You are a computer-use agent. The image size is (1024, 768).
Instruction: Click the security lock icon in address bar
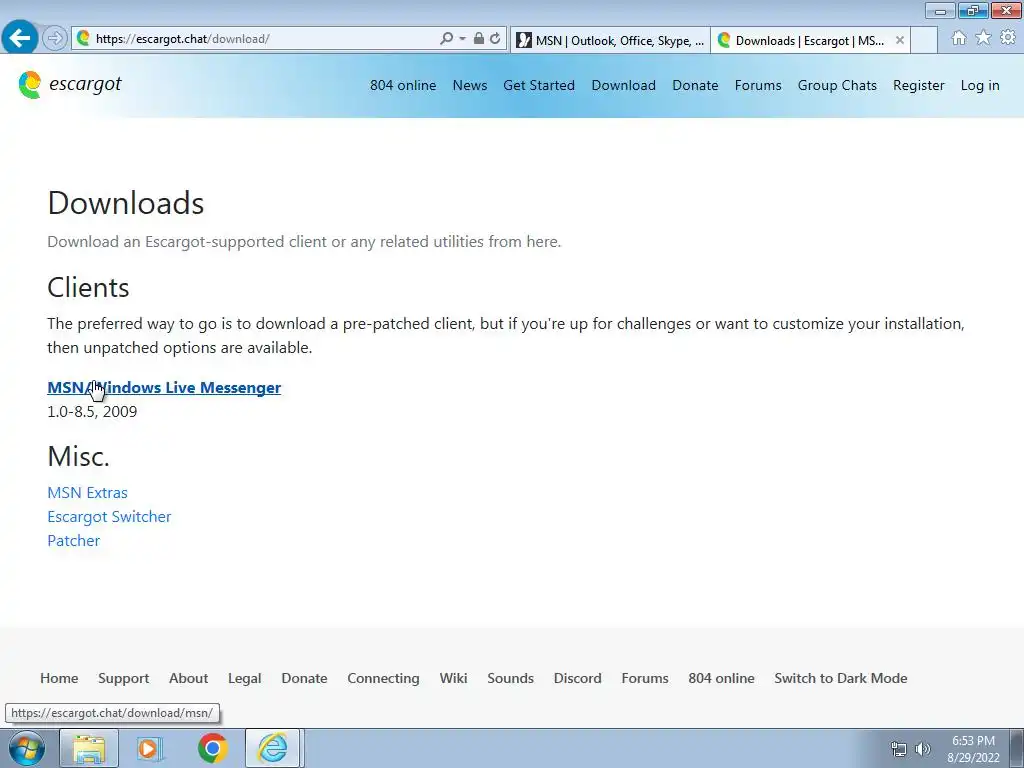click(479, 39)
